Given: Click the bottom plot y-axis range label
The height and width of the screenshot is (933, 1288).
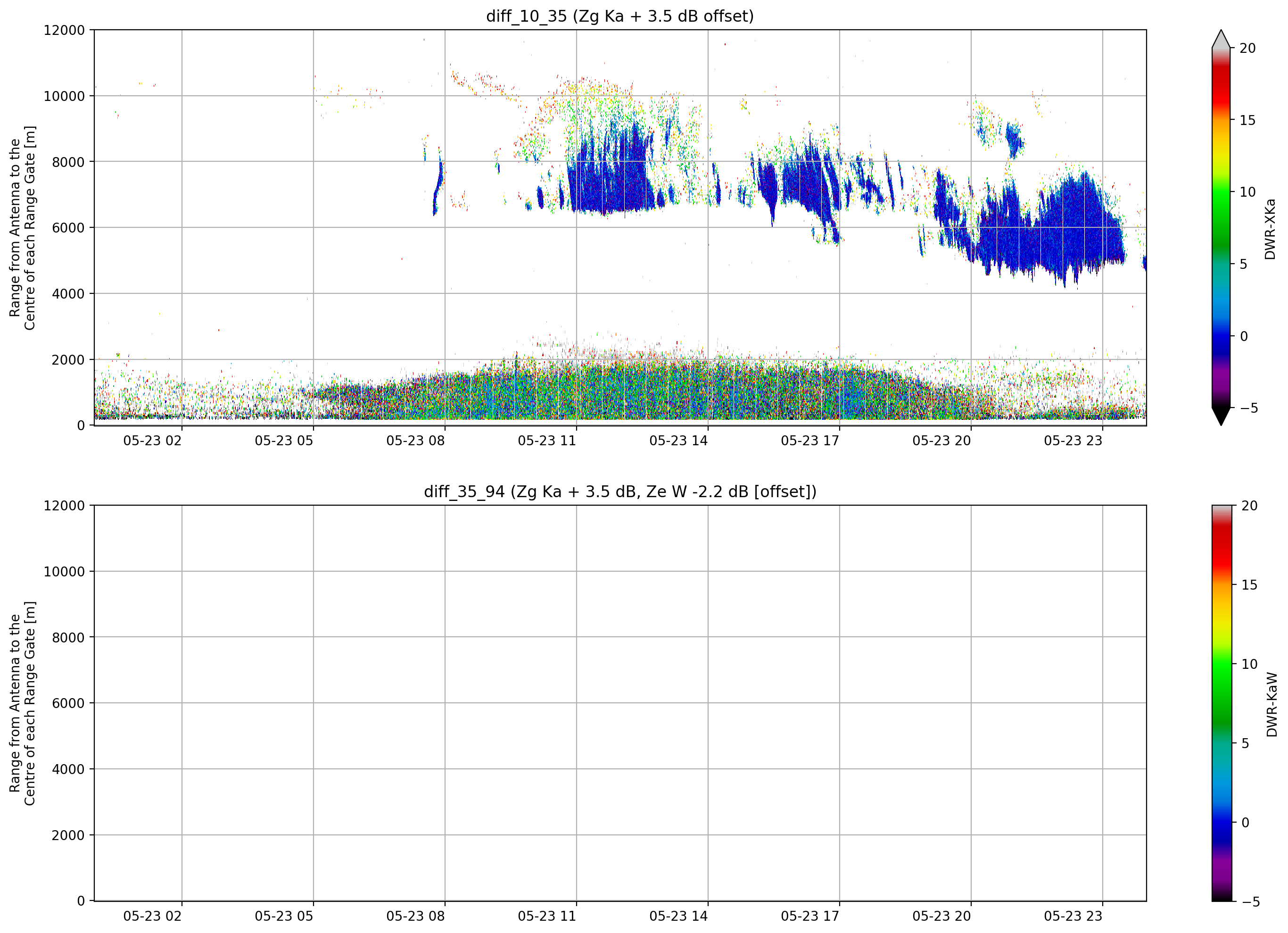Looking at the screenshot, I should tap(22, 703).
